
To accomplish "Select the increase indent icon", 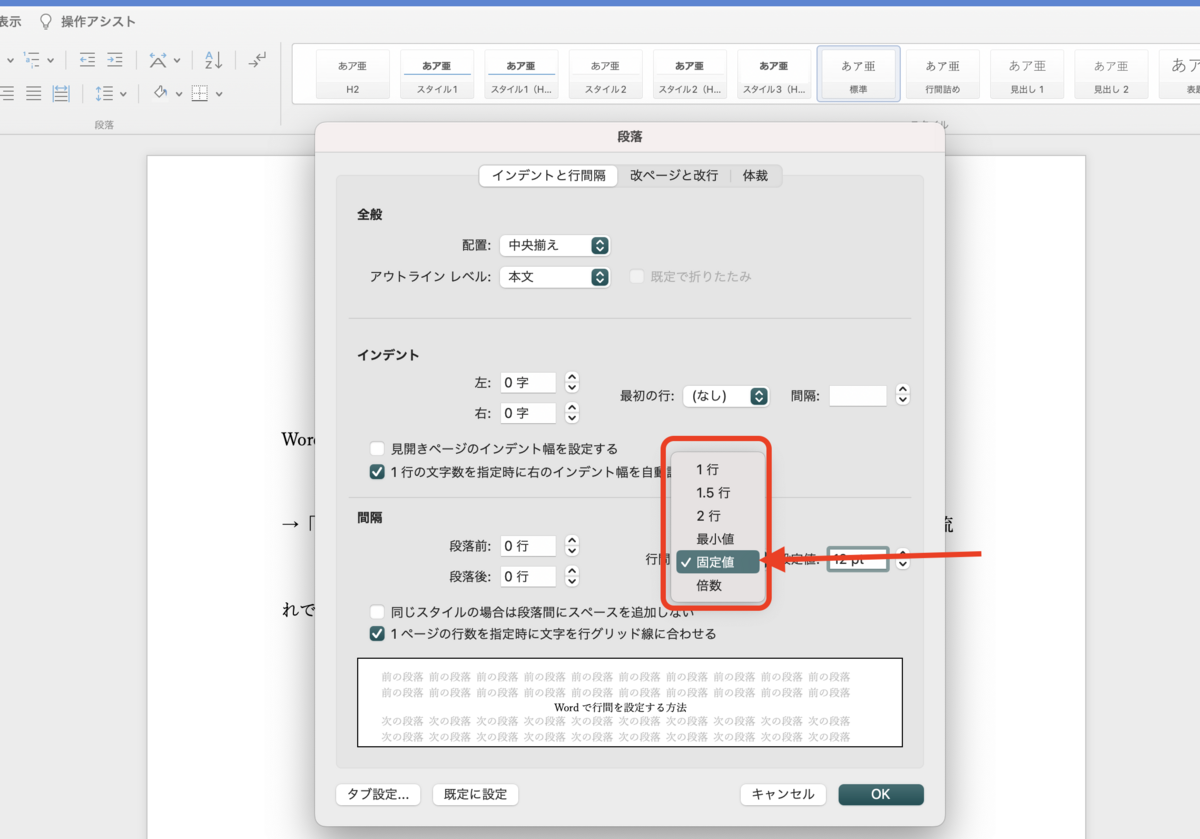I will tap(115, 60).
